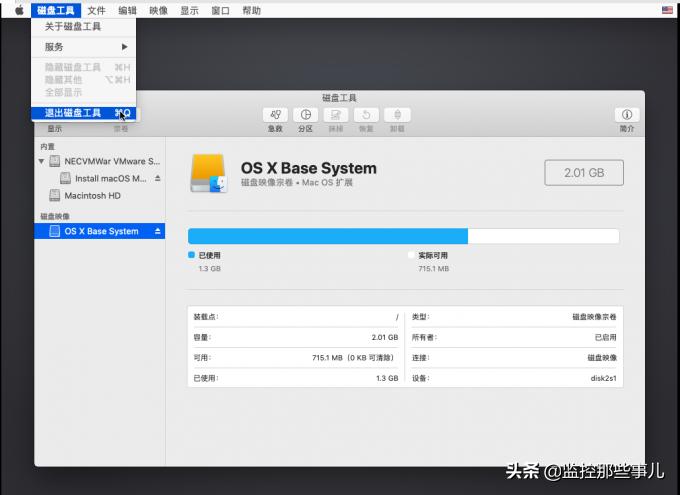Collapse the NECVMWar VMware disk tree
The height and width of the screenshot is (495, 680).
pyautogui.click(x=41, y=161)
